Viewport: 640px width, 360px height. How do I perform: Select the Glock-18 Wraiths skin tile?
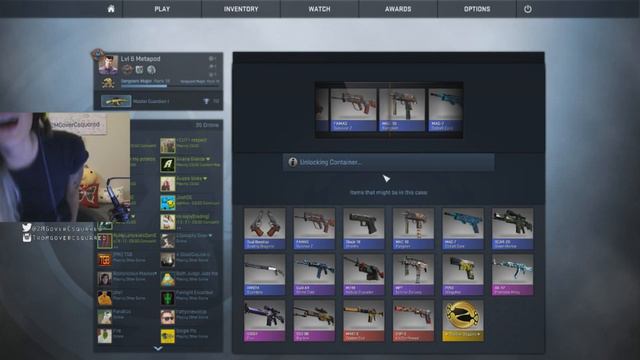[364, 229]
